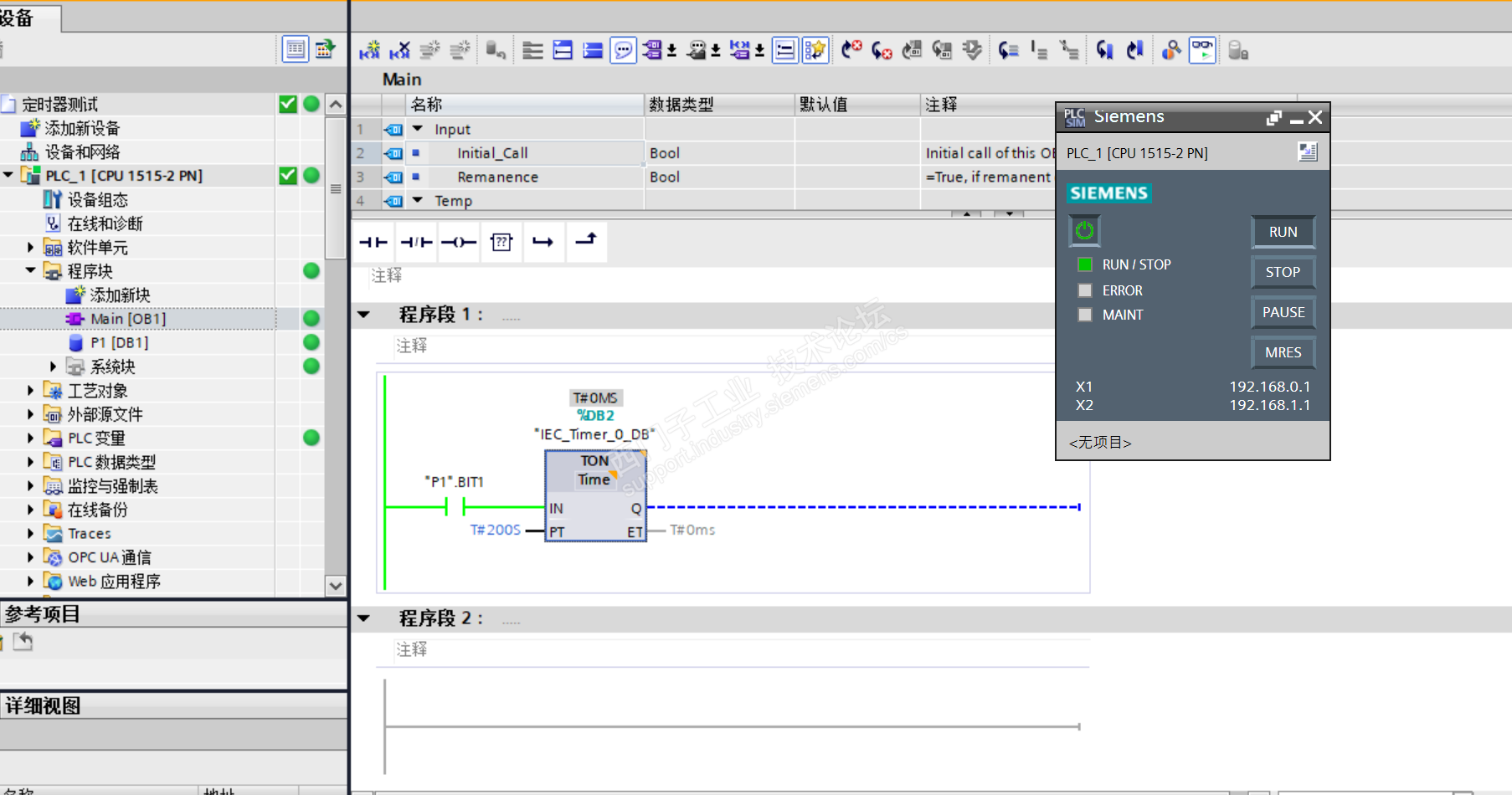Switch PLCSIM to project view icon
Image resolution: width=1512 pixels, height=795 pixels.
1308,151
